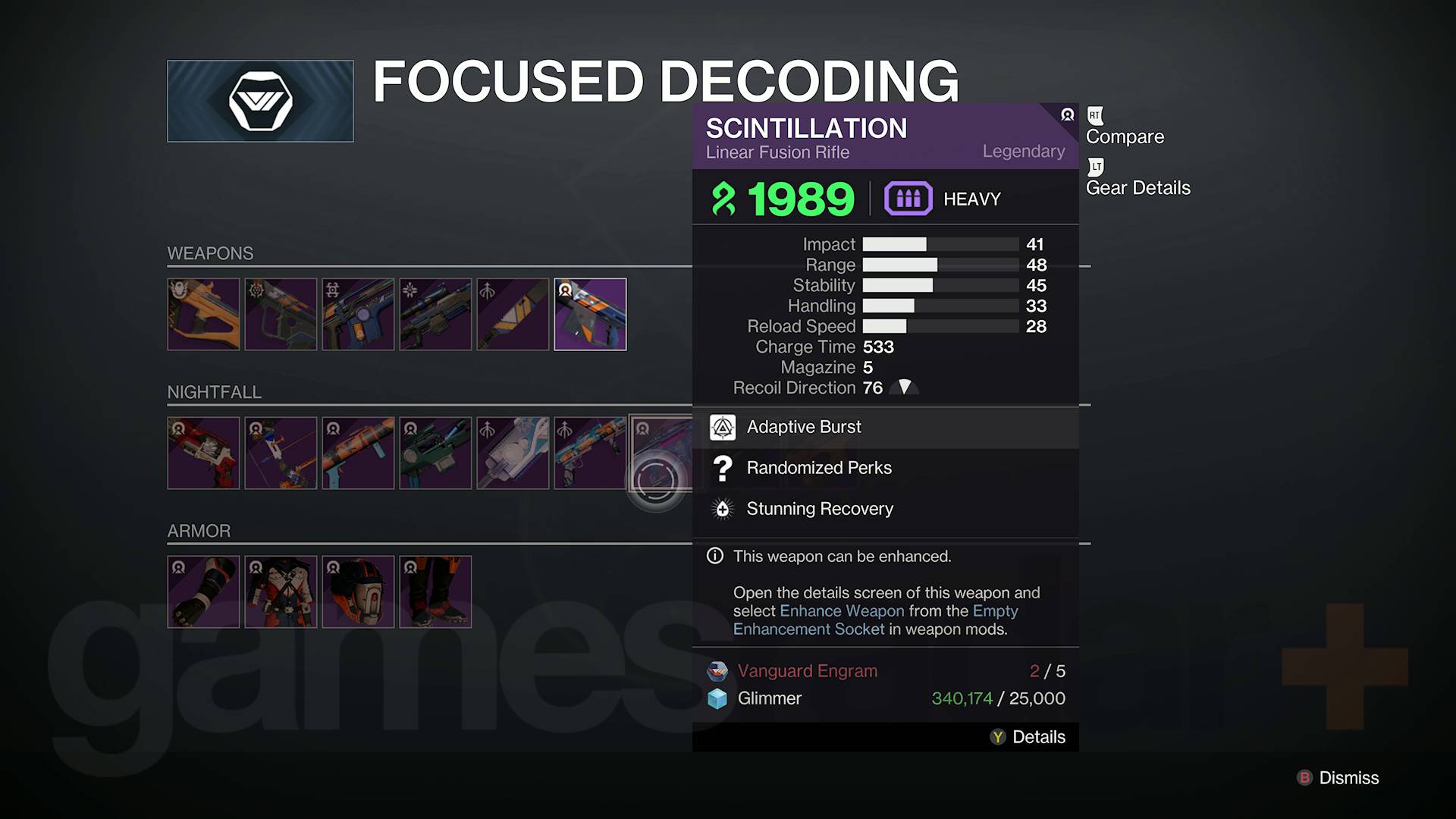Click the Stunning Recovery perk icon

pos(723,509)
